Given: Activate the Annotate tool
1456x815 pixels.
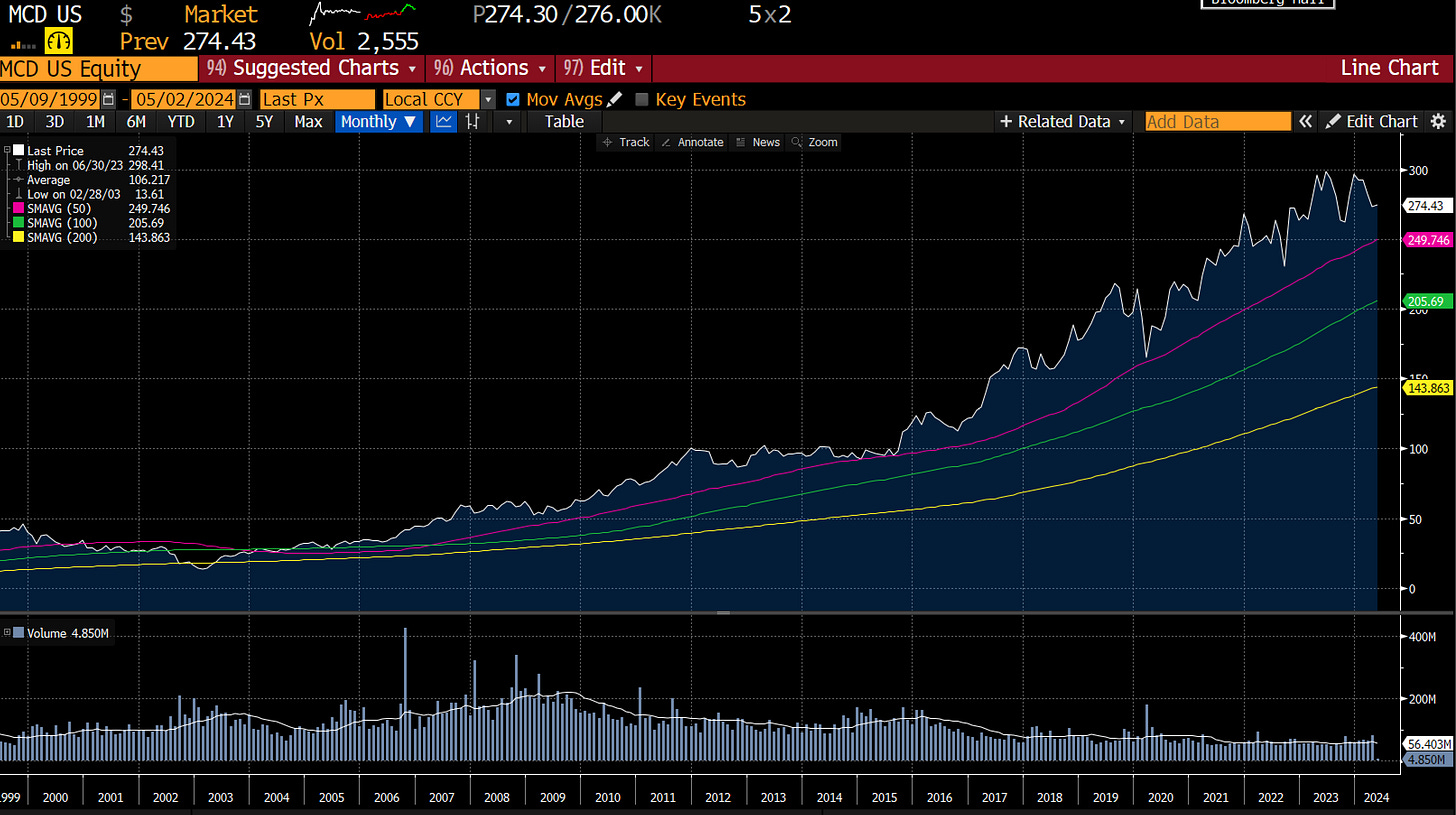Looking at the screenshot, I should [x=693, y=142].
